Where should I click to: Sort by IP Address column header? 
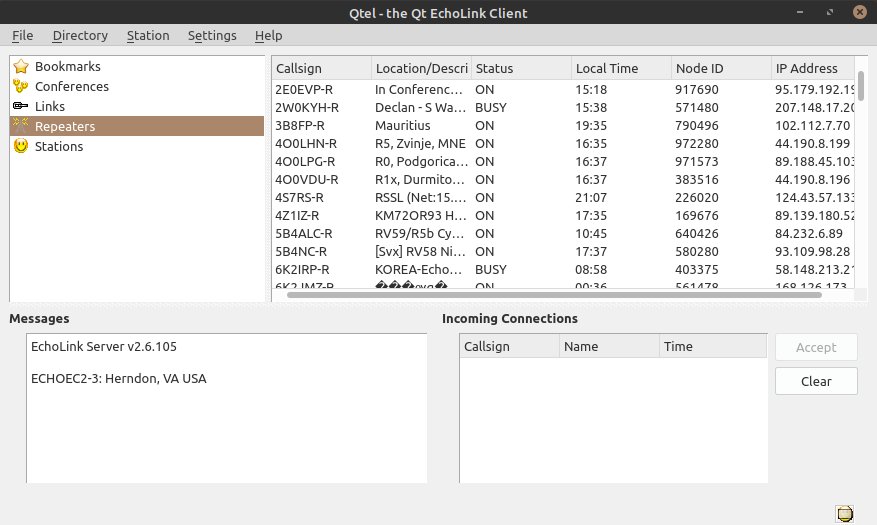pyautogui.click(x=813, y=68)
